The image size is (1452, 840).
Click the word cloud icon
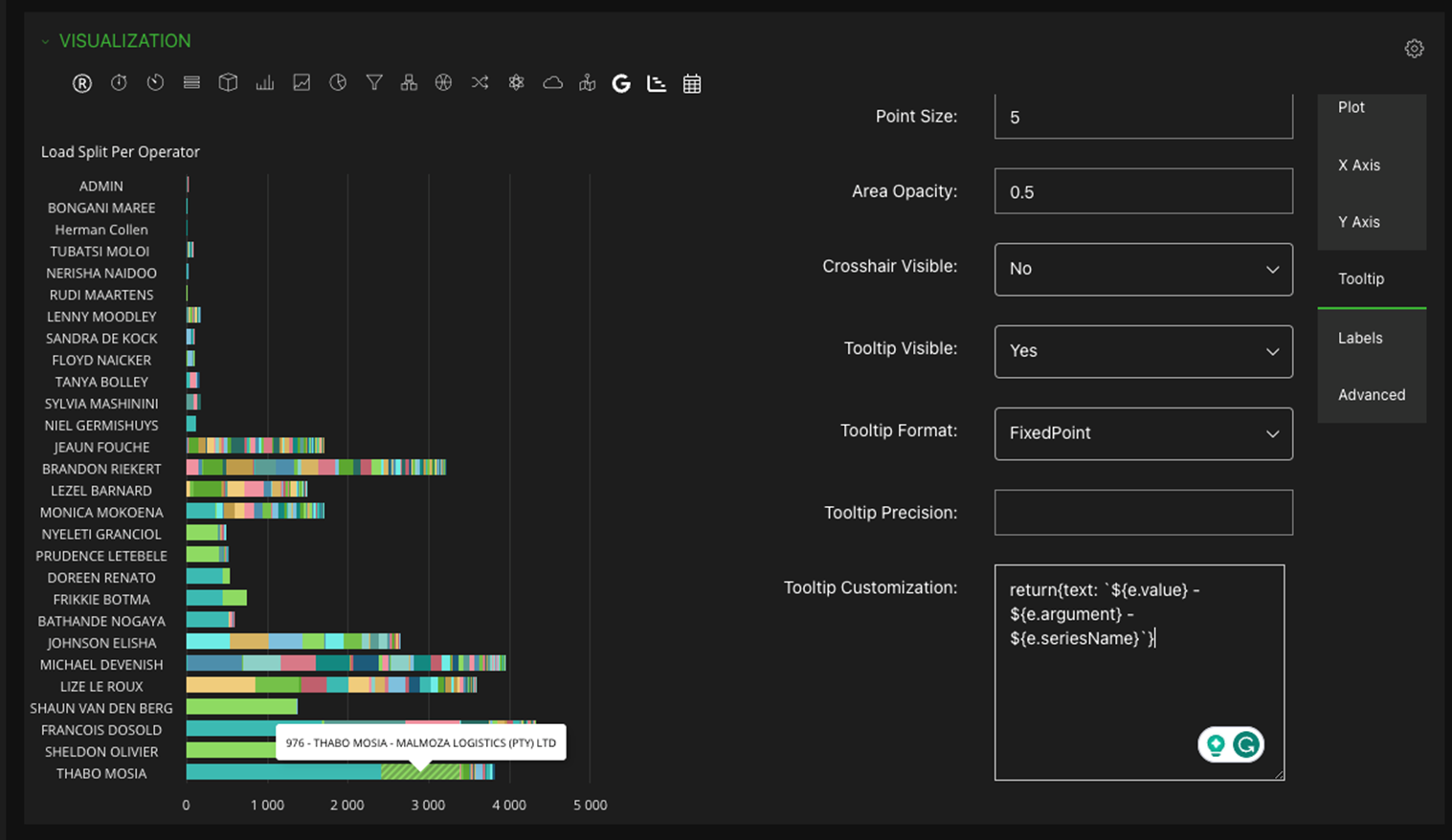[552, 83]
